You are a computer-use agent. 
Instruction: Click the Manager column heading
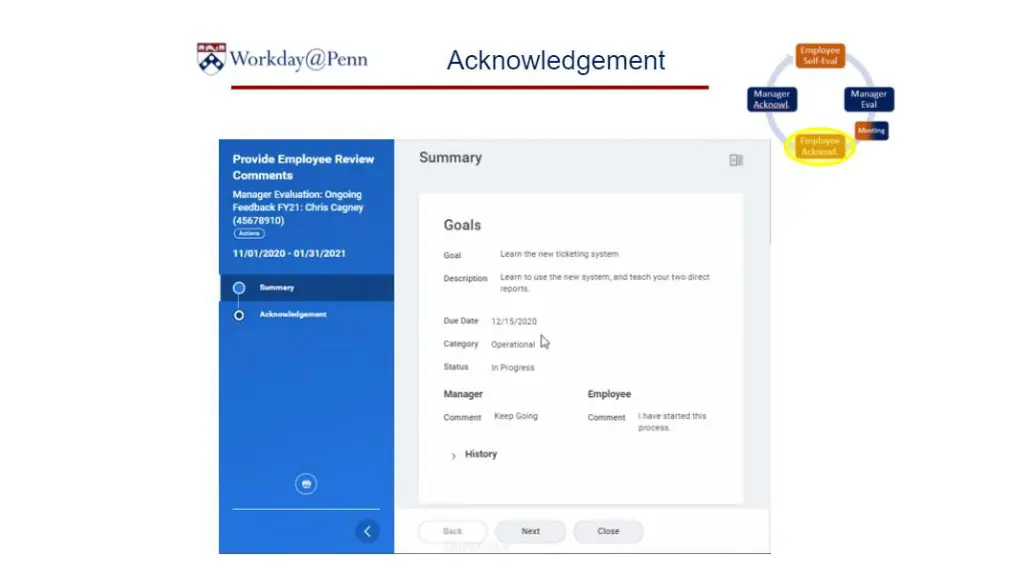[x=463, y=394]
